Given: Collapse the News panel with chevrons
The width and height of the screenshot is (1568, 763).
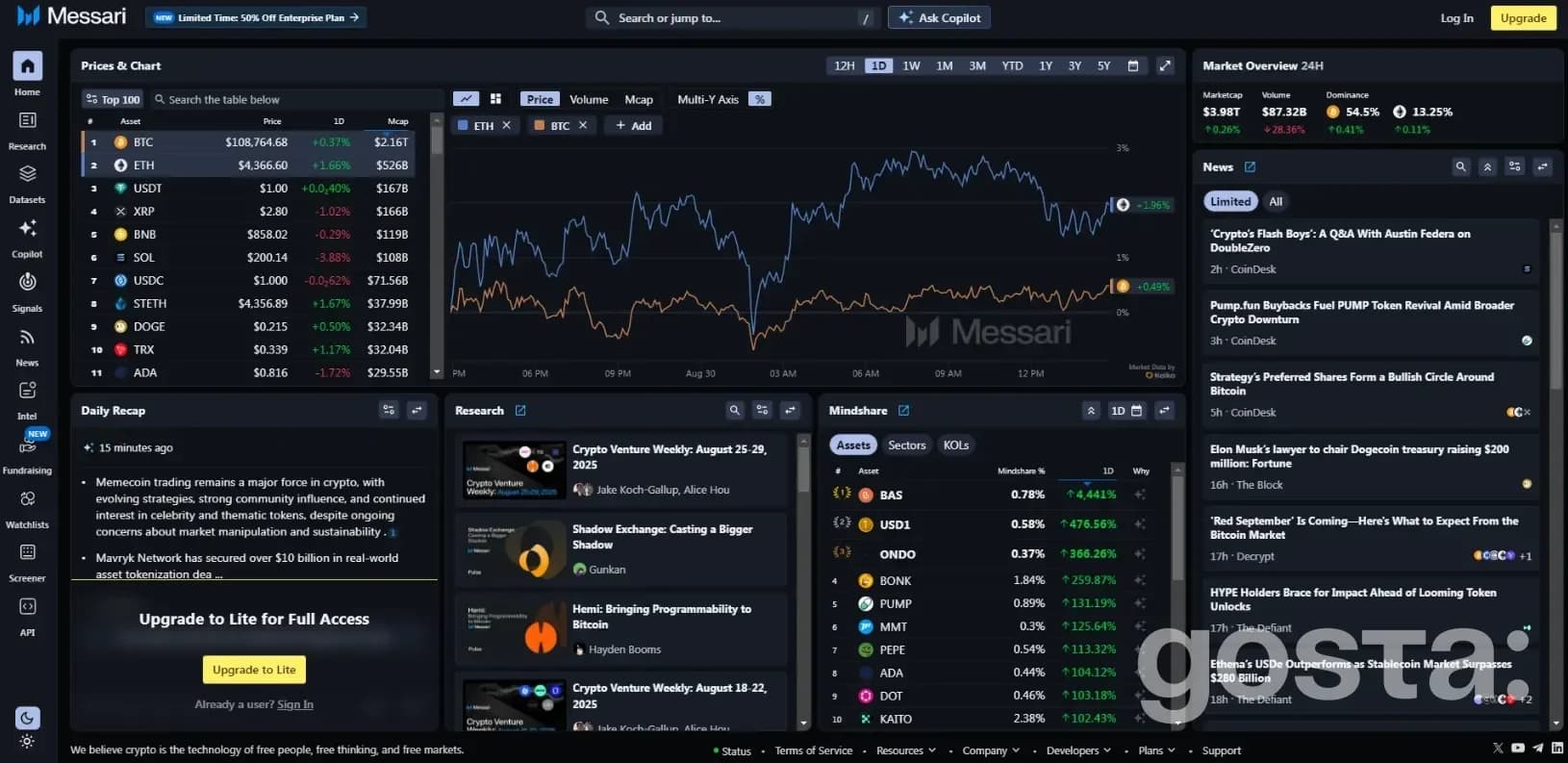Looking at the screenshot, I should pyautogui.click(x=1487, y=166).
